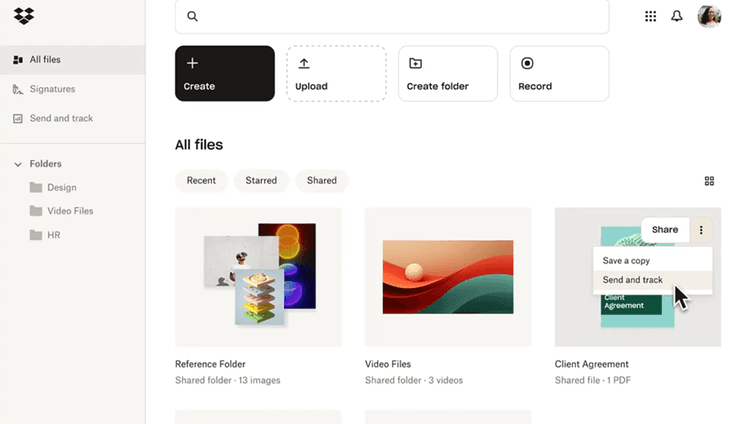Open the Design folder in sidebar

coord(61,187)
